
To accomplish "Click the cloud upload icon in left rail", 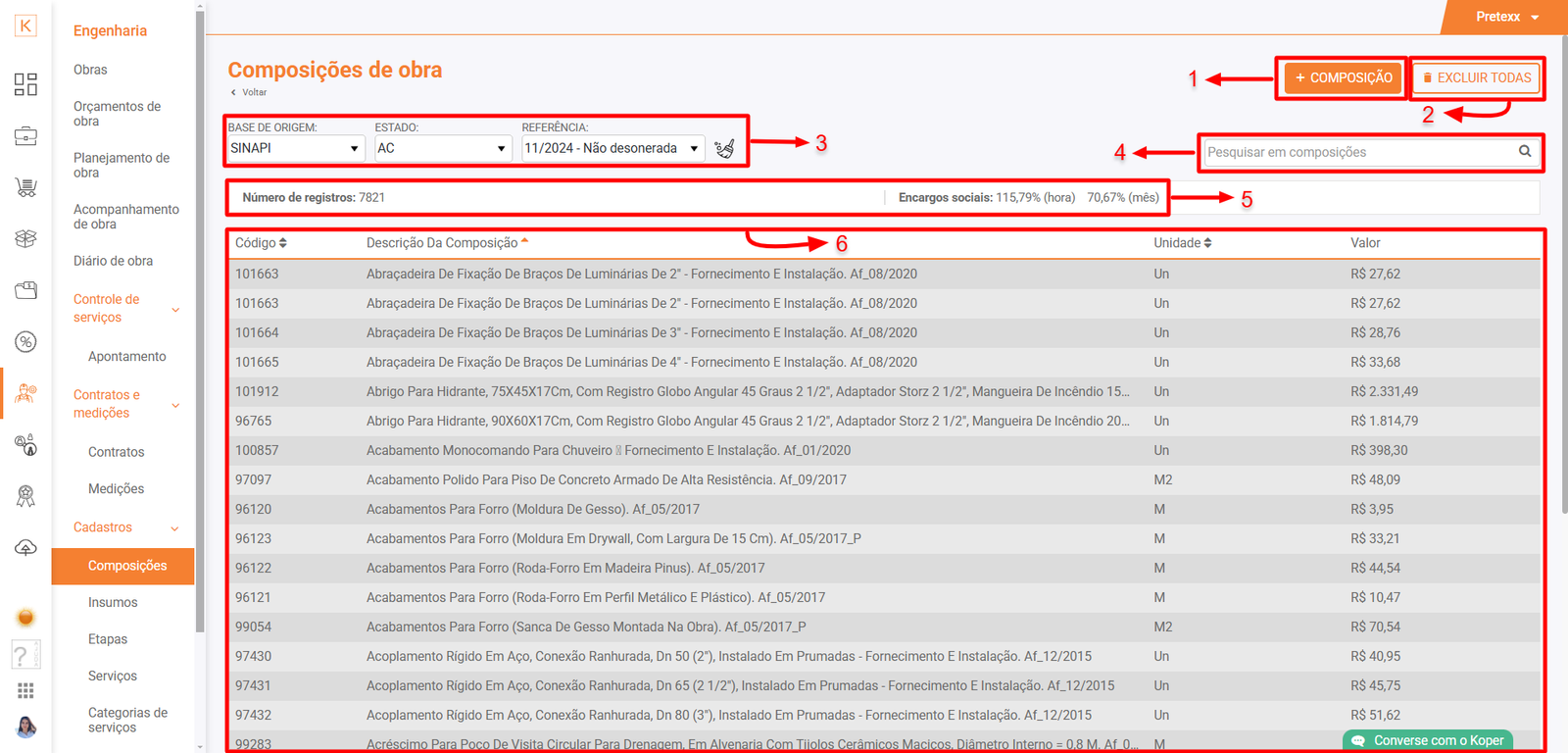I will (25, 547).
